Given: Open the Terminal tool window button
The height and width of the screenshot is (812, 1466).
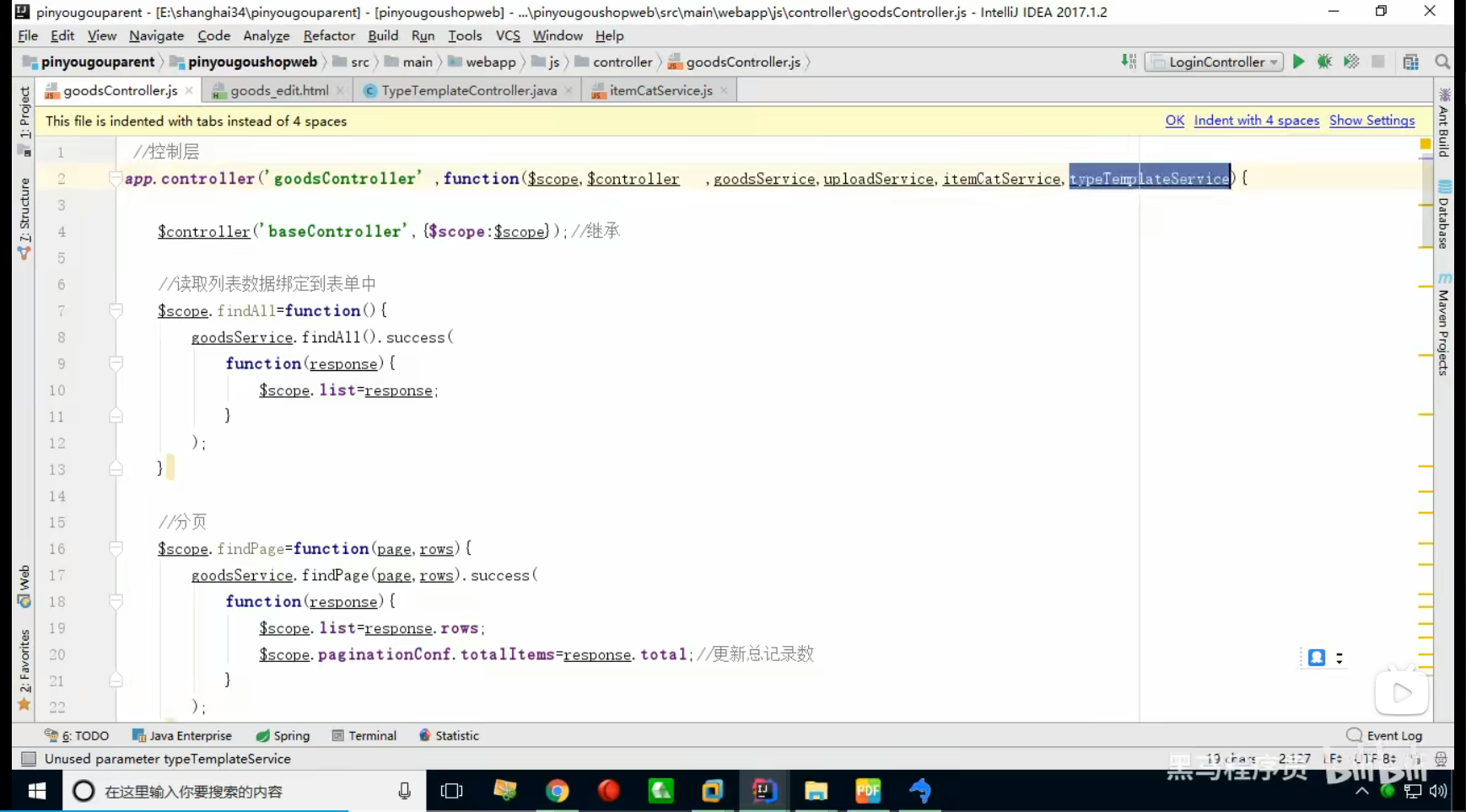Looking at the screenshot, I should (x=364, y=735).
